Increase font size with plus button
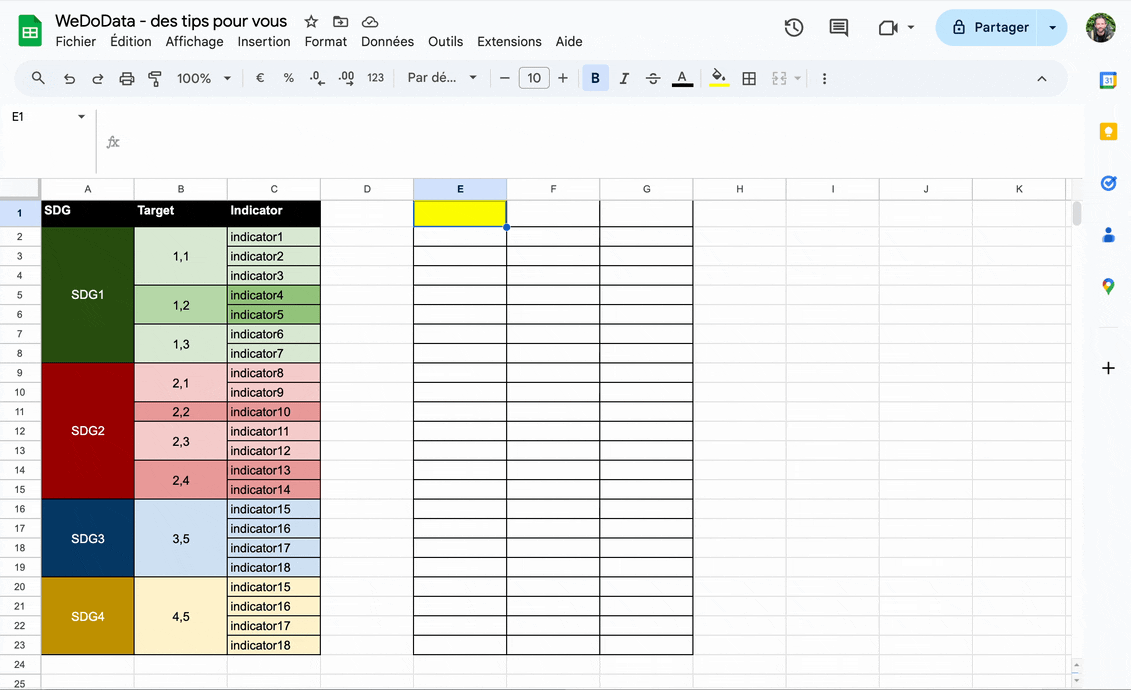Image resolution: width=1131 pixels, height=690 pixels. 563,78
